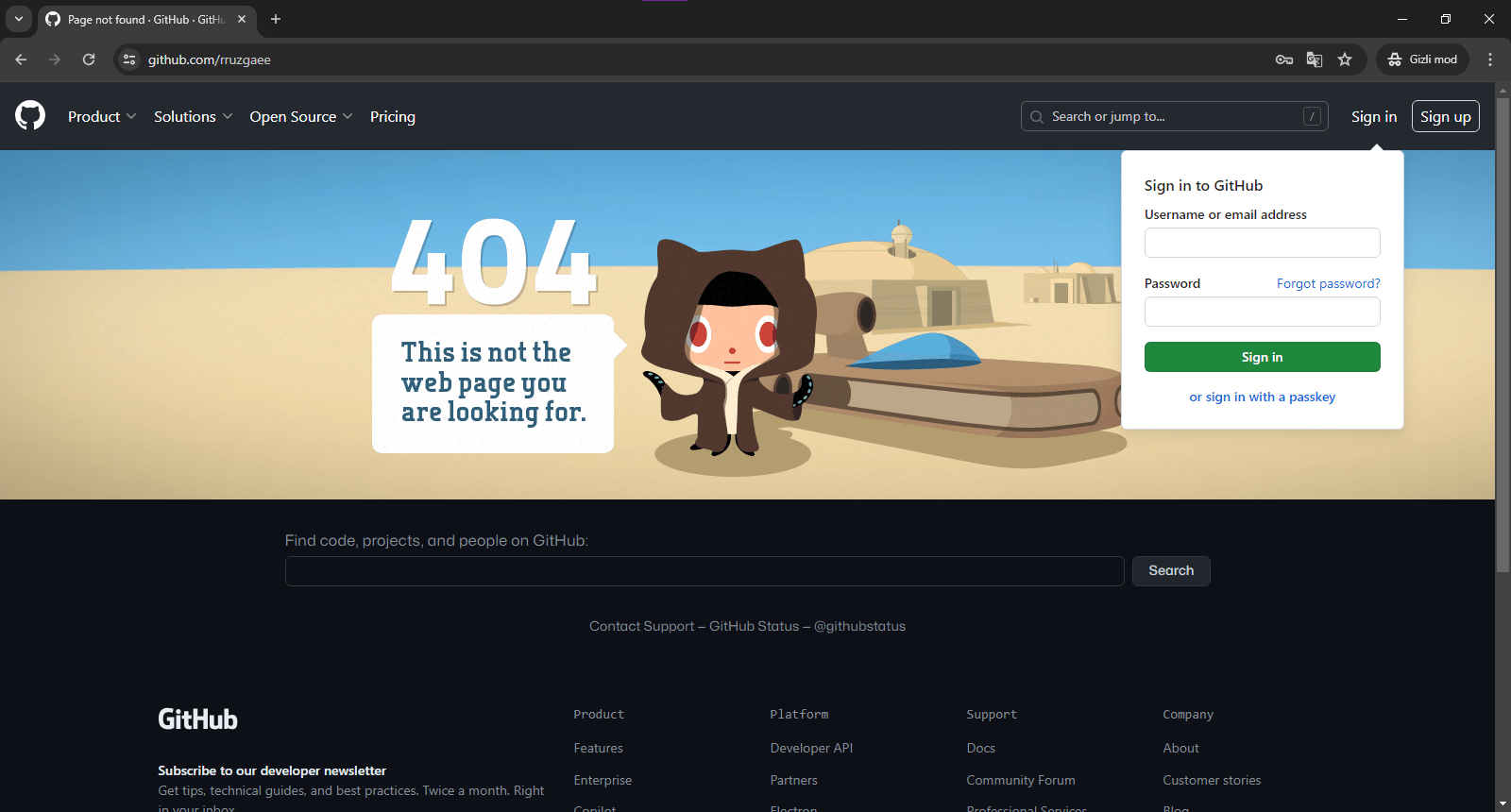Screen dimensions: 1511x812
Task: Close the Page not found tab
Action: (x=242, y=19)
